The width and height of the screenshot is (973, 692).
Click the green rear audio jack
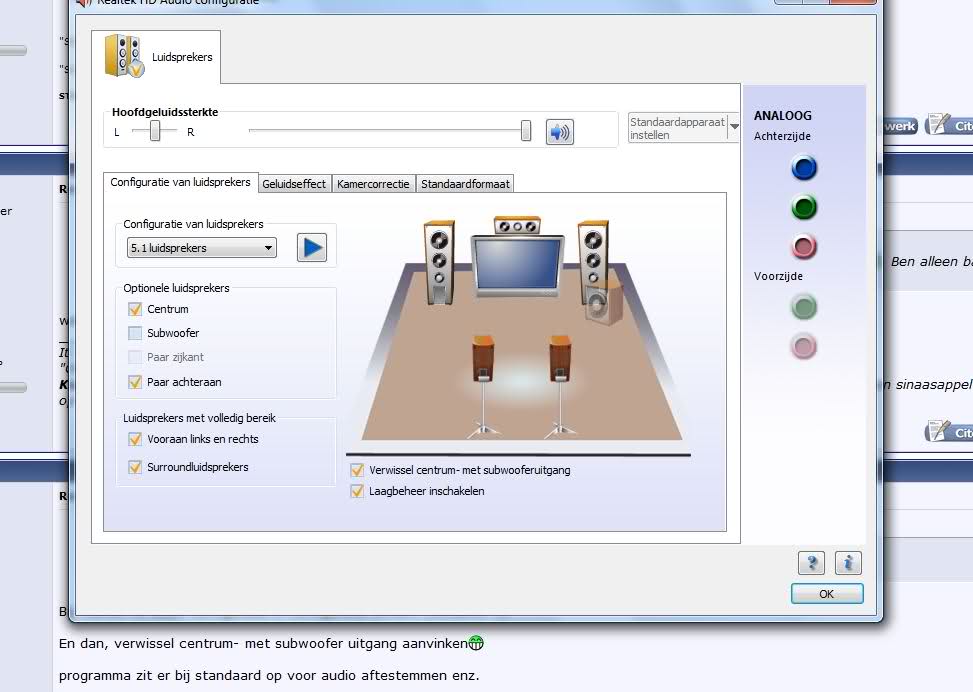803,207
